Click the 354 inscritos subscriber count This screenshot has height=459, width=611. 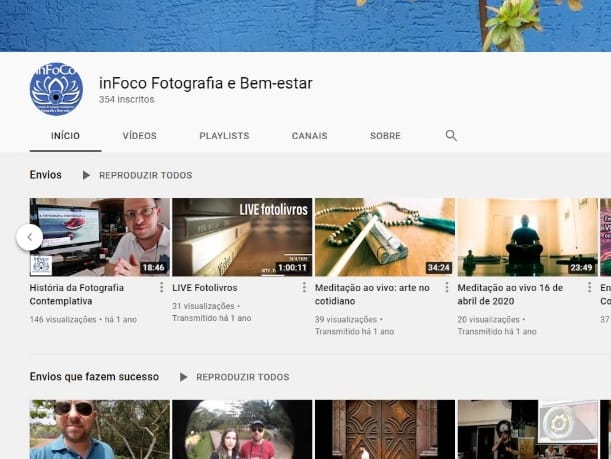click(x=127, y=99)
